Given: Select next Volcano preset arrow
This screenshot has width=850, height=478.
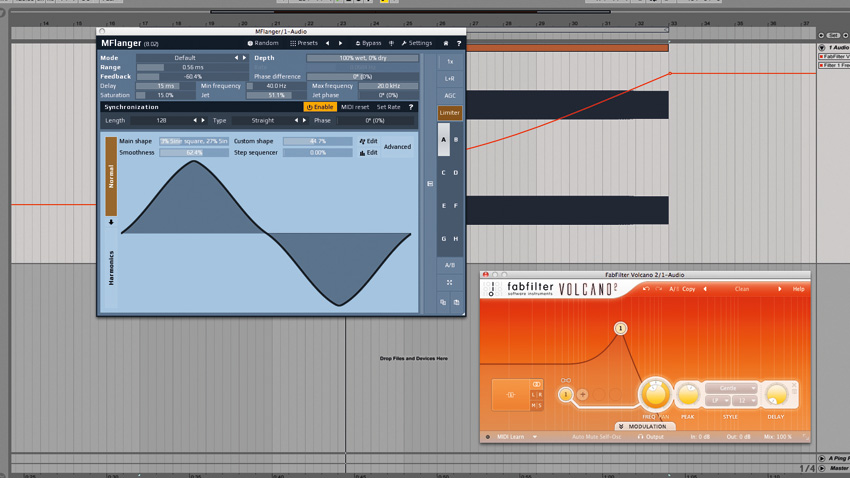Looking at the screenshot, I should (x=780, y=289).
